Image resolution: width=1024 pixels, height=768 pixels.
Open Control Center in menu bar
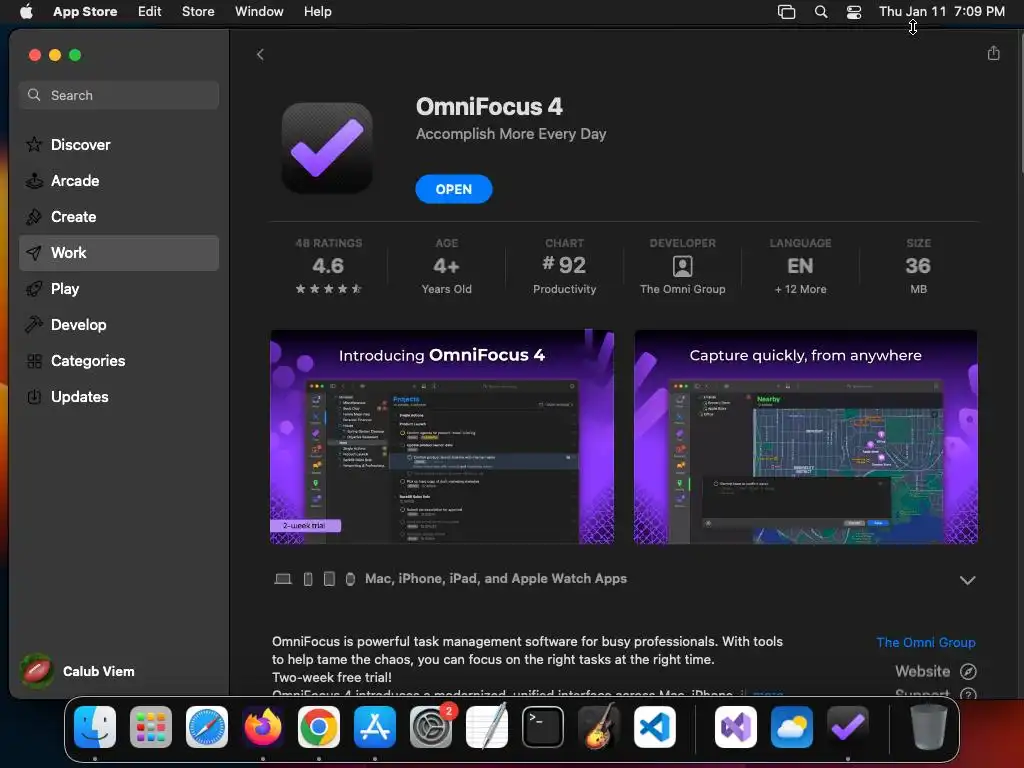point(854,12)
